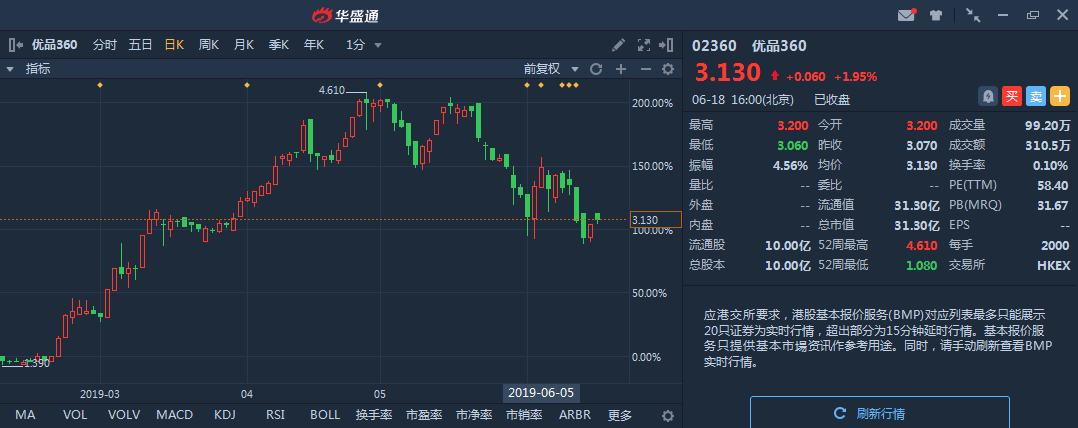Viewport: 1078px width, 428px height.
Task: Open the 前复权 adjustment dropdown
Action: pos(551,69)
